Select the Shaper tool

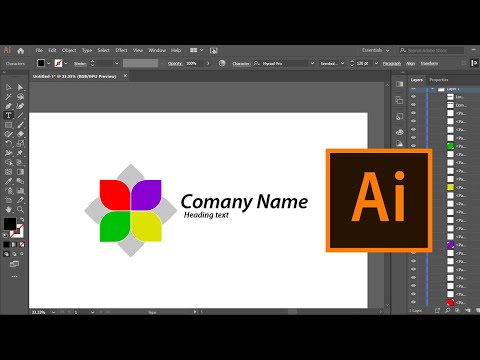[9, 134]
